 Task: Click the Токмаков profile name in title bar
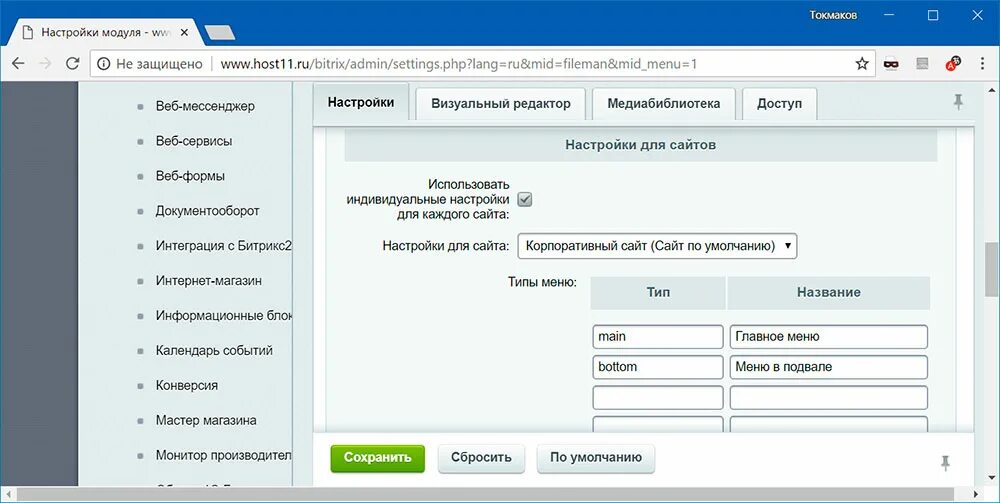pos(833,15)
